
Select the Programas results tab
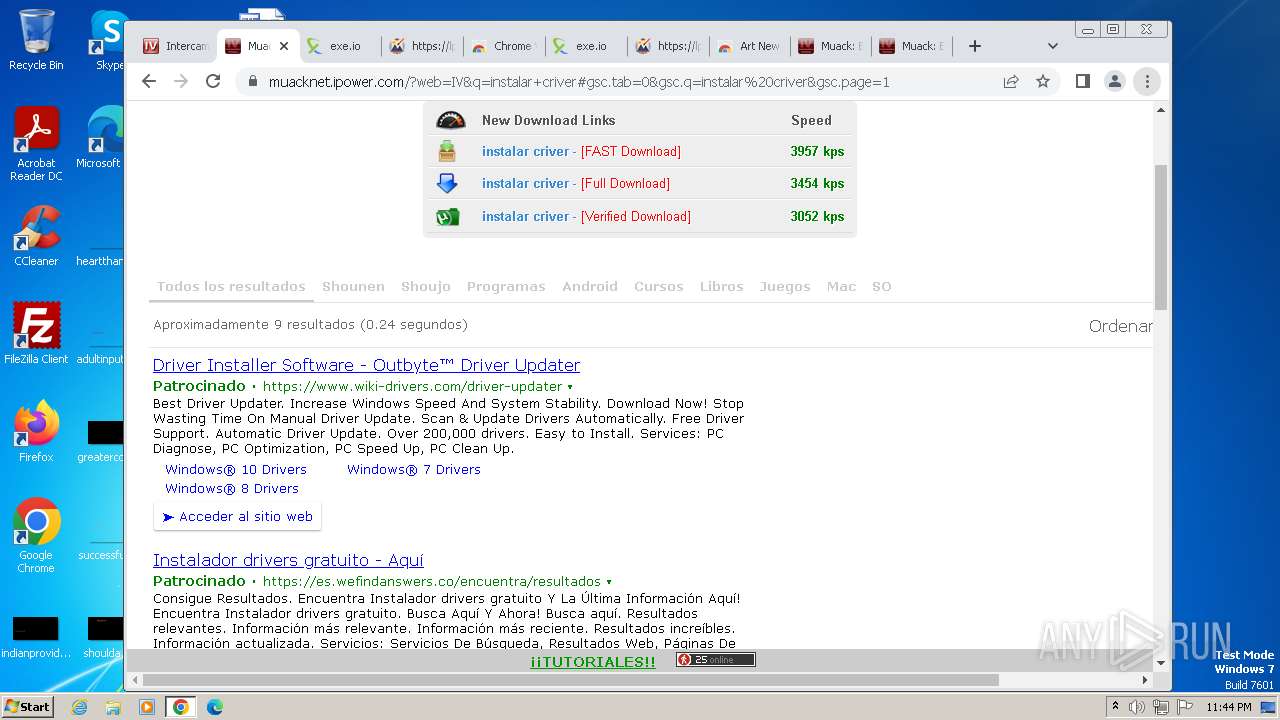506,286
